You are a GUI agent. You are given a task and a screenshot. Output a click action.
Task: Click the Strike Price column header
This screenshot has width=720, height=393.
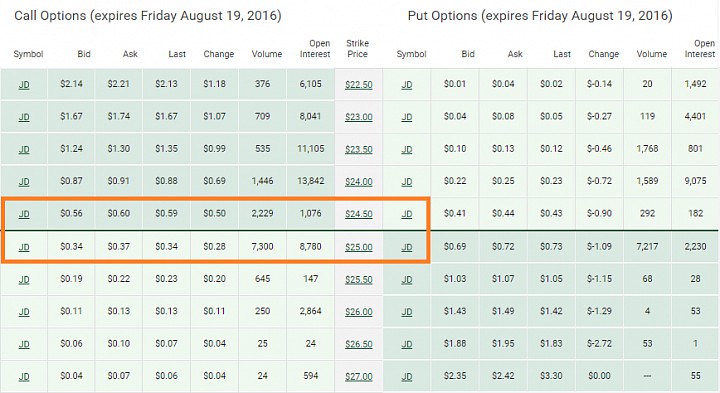(x=357, y=49)
